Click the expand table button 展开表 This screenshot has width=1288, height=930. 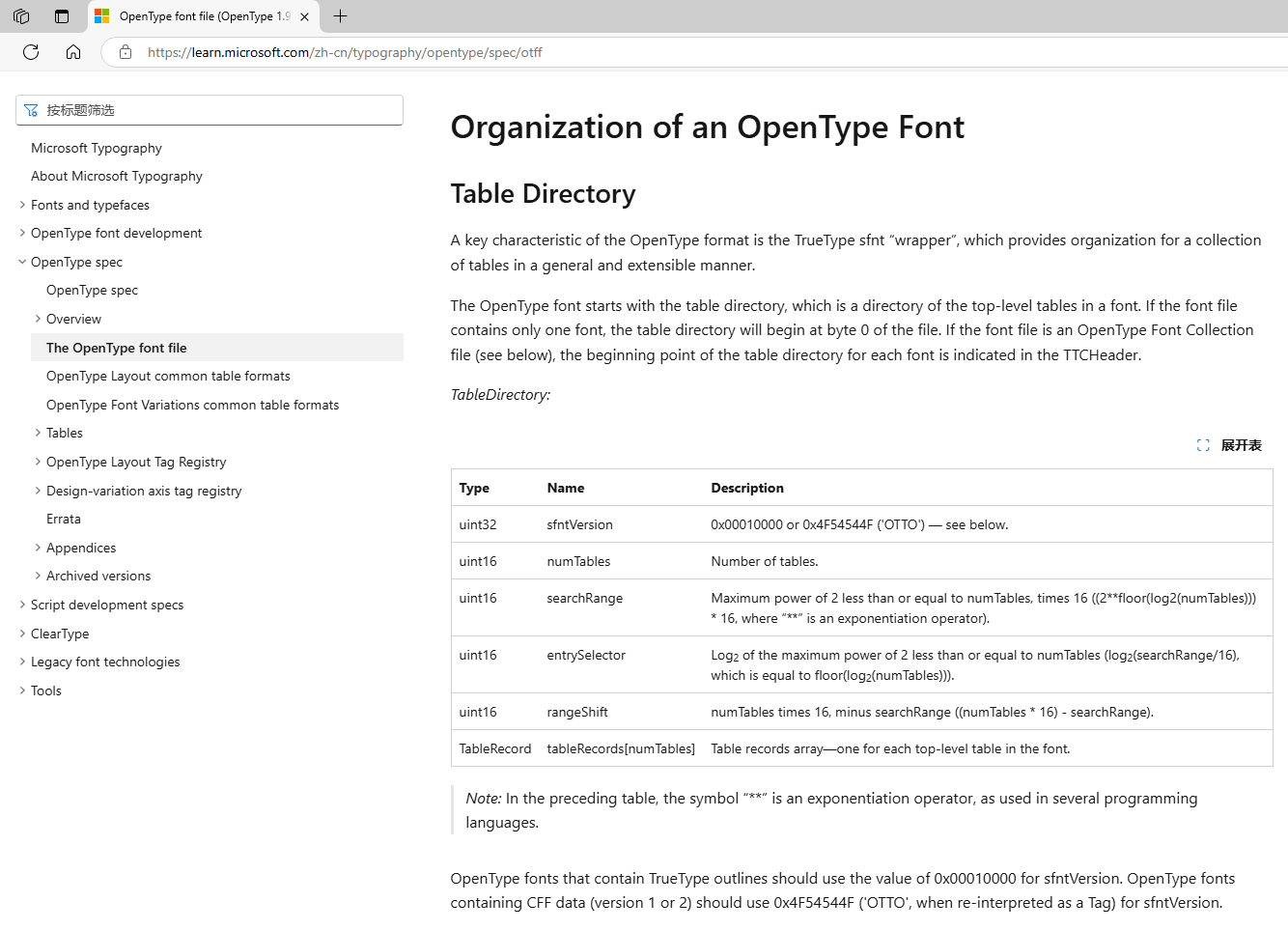click(1229, 445)
